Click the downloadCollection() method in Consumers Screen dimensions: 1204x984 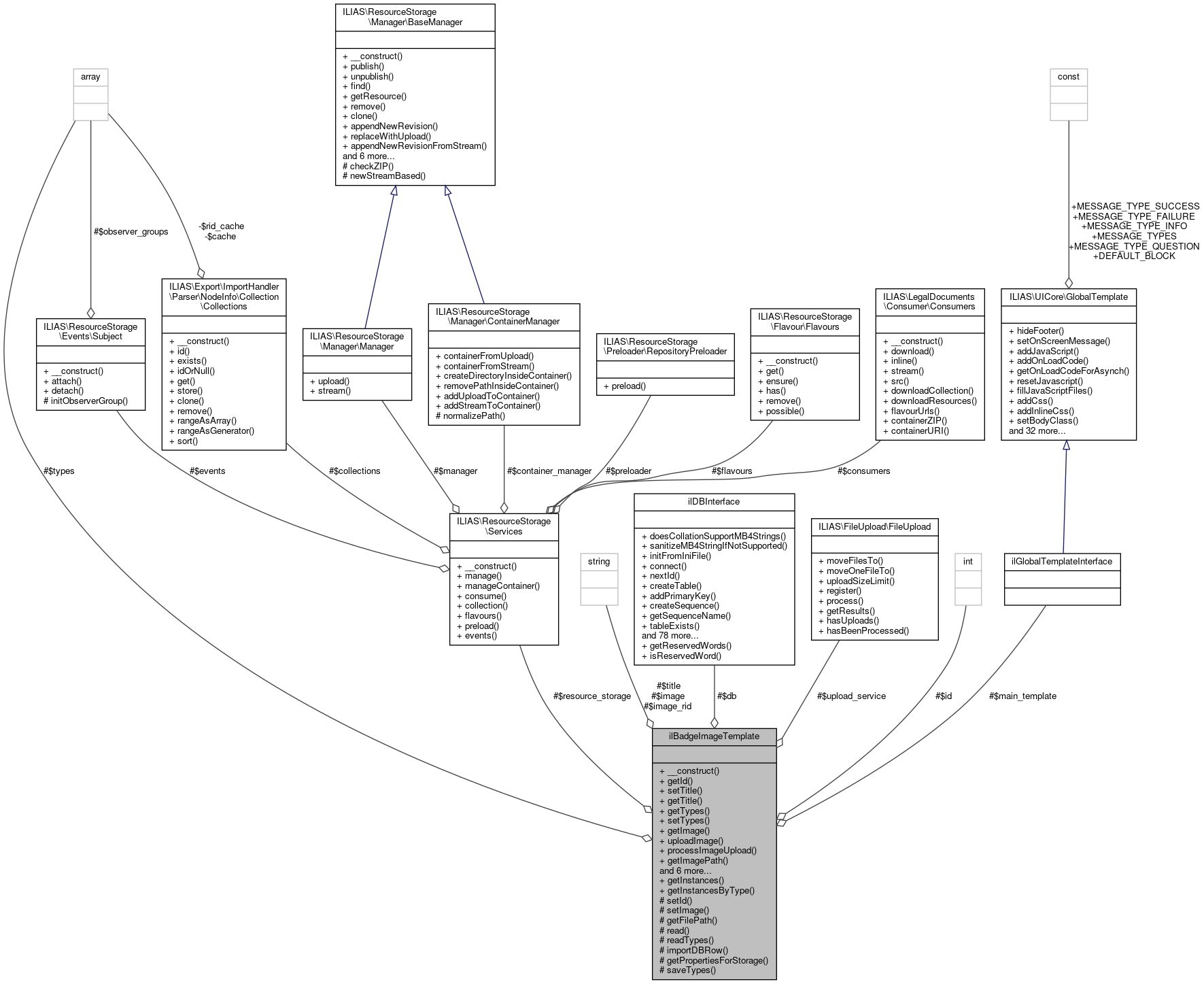point(928,390)
